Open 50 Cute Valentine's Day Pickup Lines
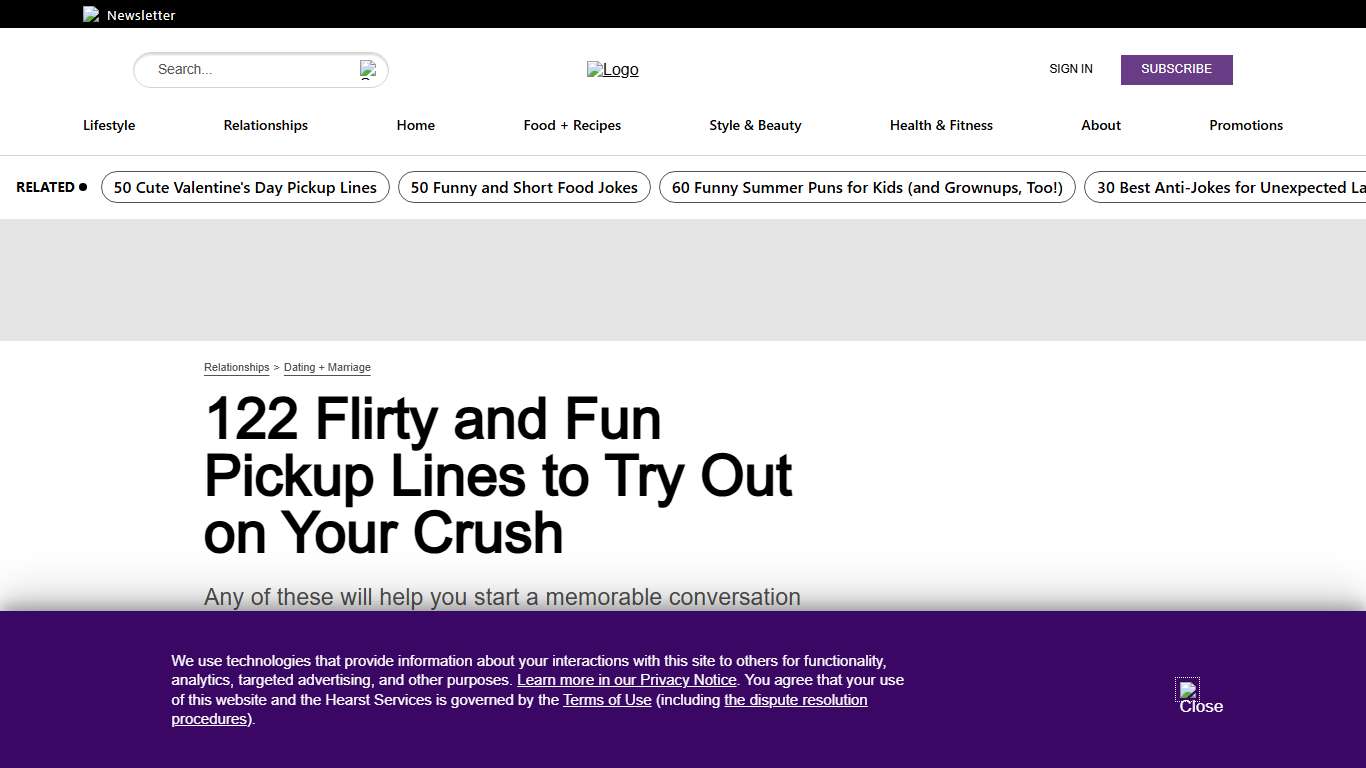 point(245,187)
